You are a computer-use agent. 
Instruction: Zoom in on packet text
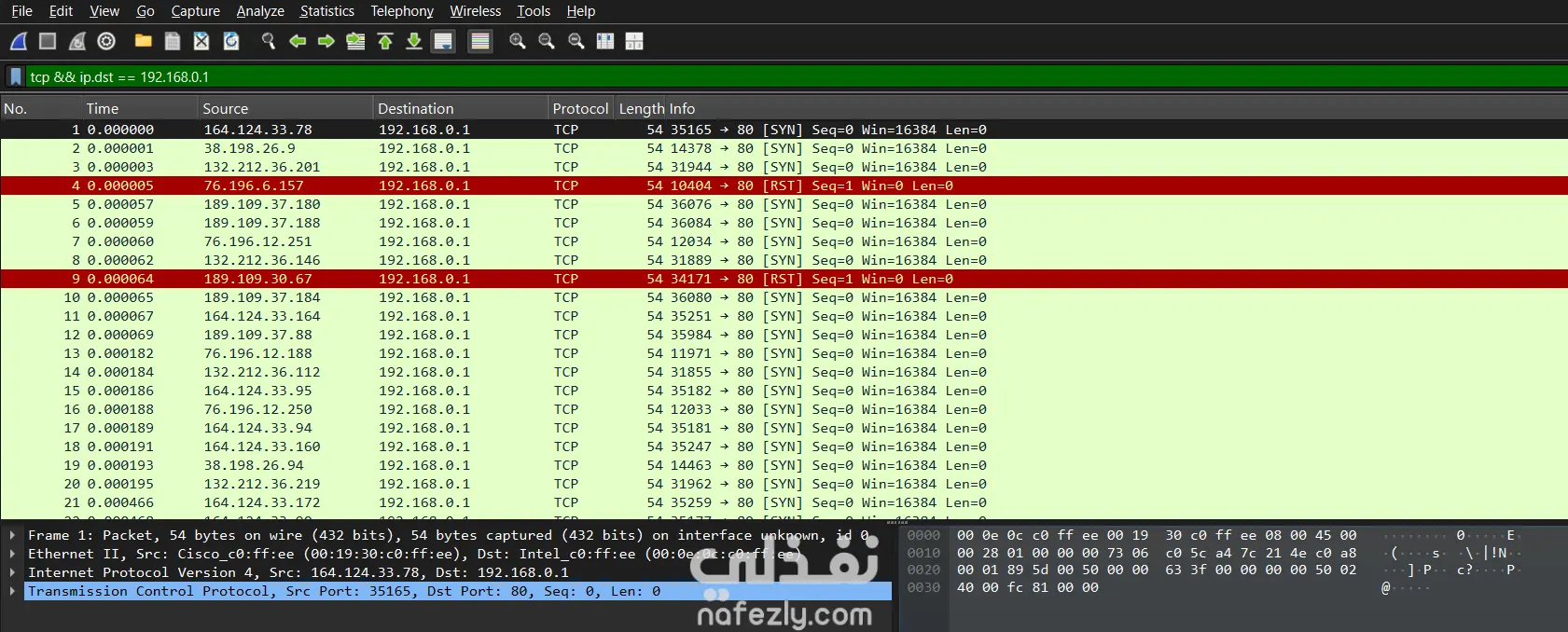[518, 41]
